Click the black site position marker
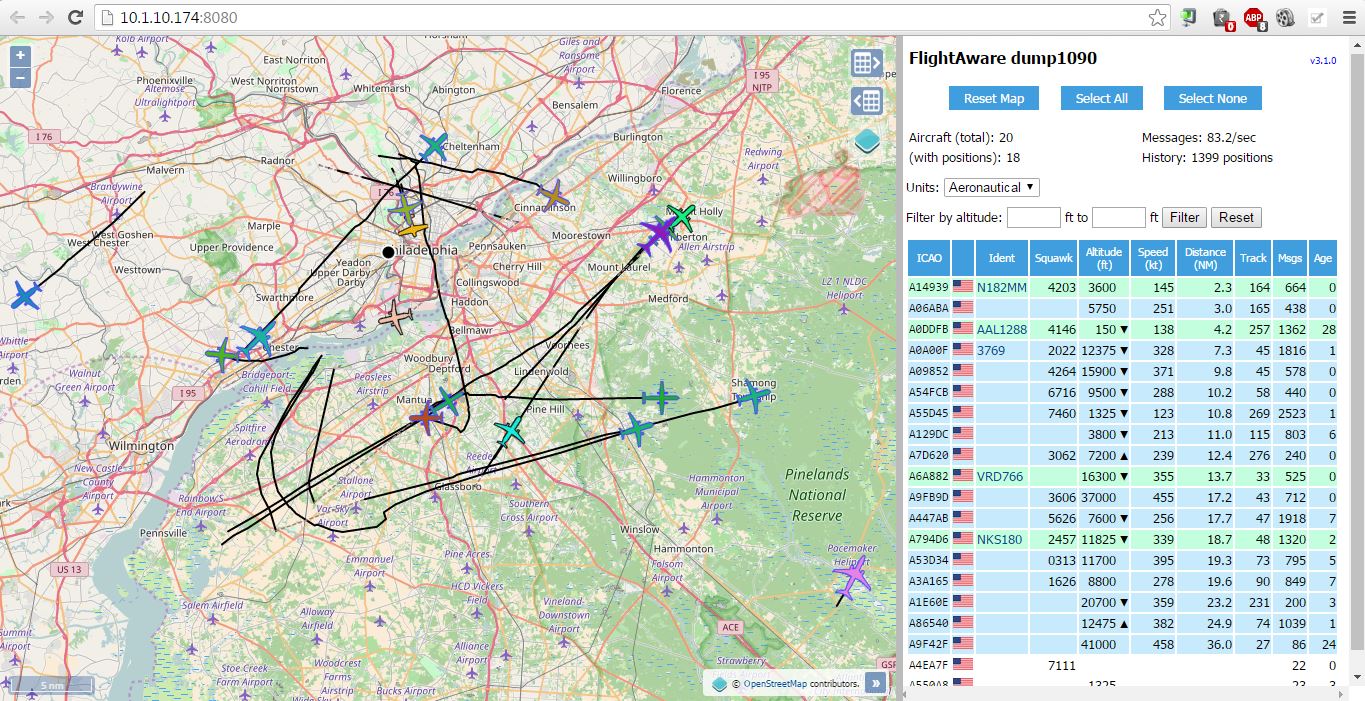This screenshot has width=1365, height=701. tap(388, 252)
